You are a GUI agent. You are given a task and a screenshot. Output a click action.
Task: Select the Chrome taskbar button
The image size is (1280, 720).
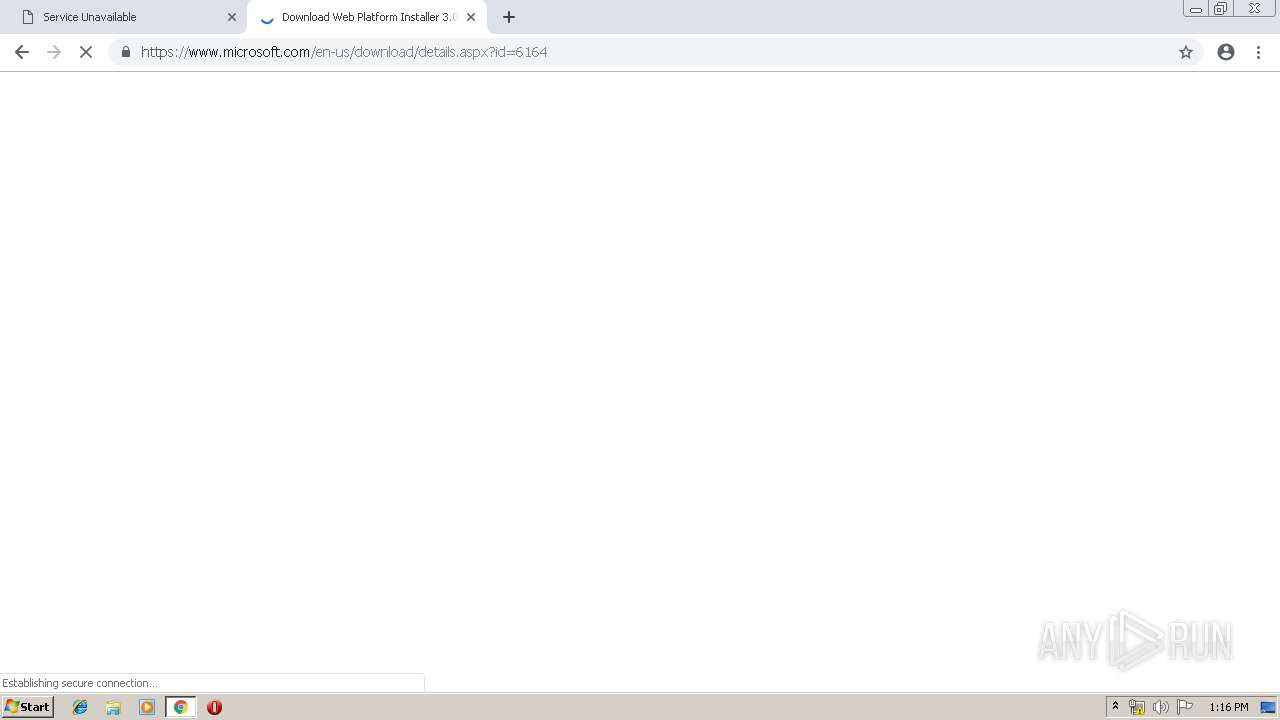pos(181,707)
